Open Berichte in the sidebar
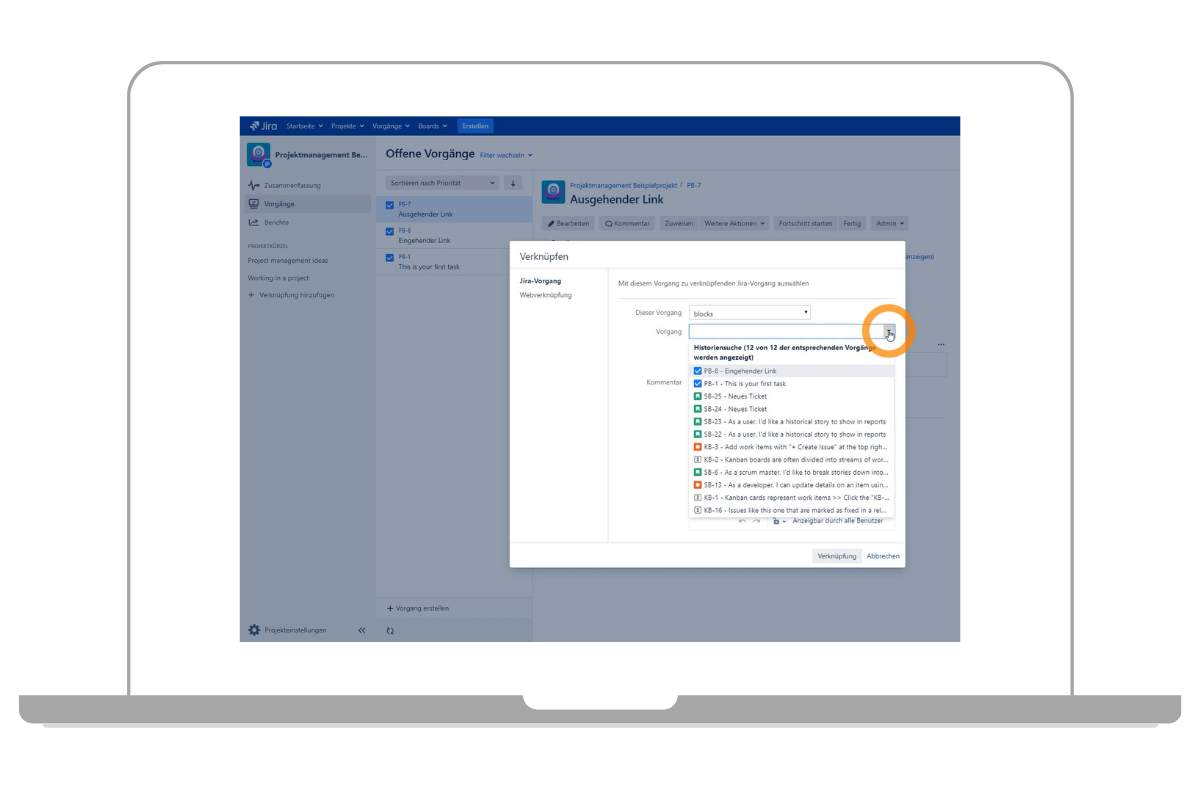The image size is (1200, 790). [277, 222]
